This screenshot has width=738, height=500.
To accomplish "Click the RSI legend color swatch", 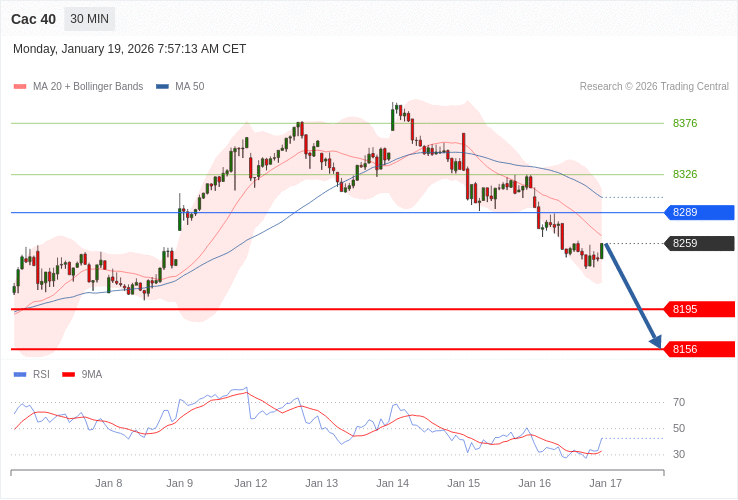I will (x=20, y=375).
